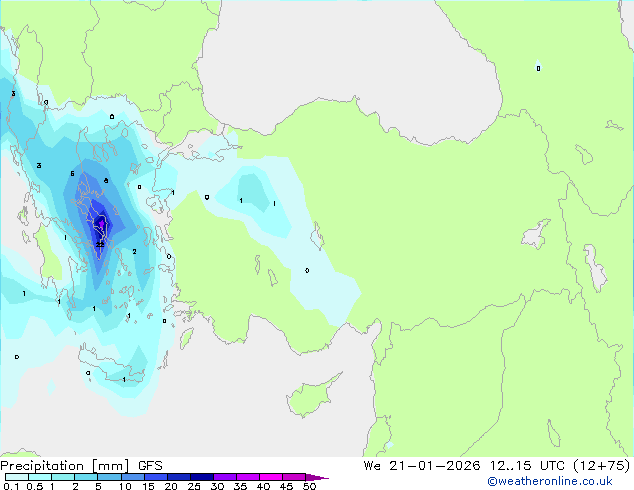Click the 15–20 mm legend color box

(156, 477)
